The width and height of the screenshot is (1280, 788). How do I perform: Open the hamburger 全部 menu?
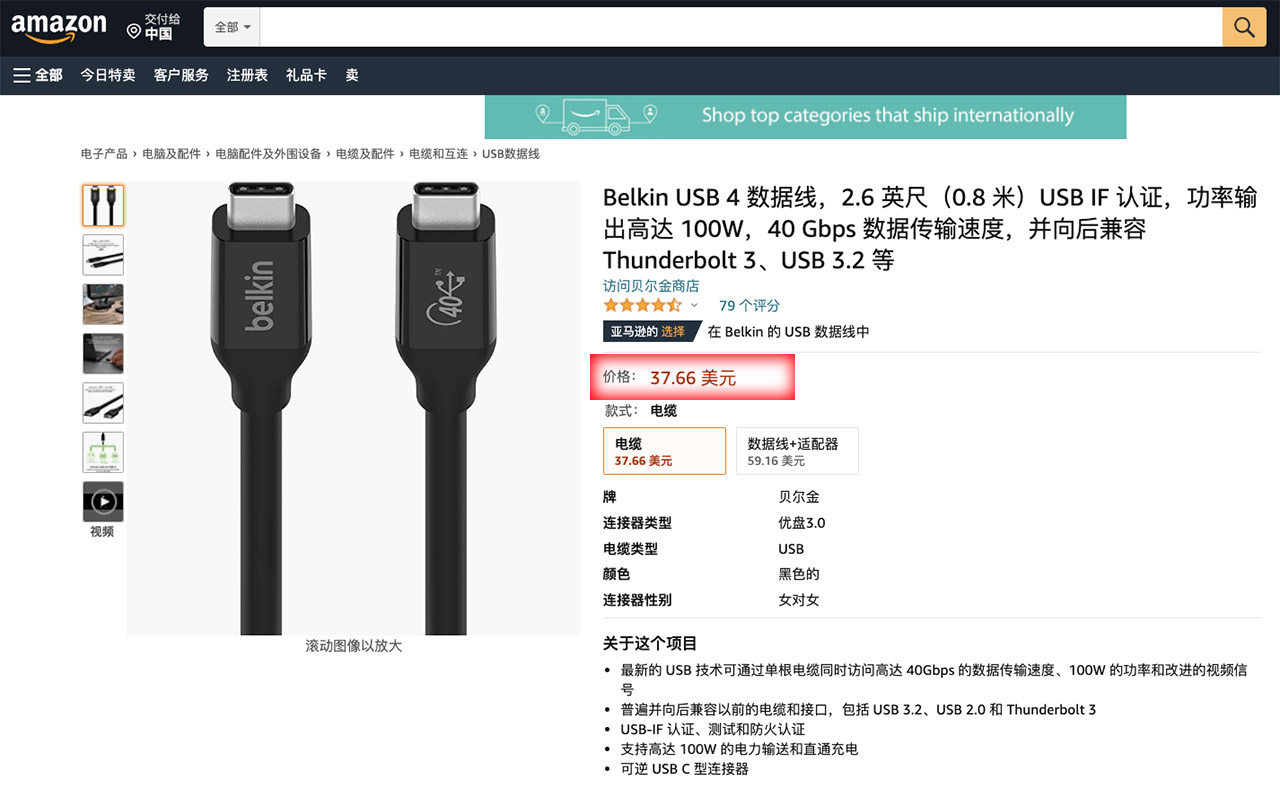[x=38, y=75]
